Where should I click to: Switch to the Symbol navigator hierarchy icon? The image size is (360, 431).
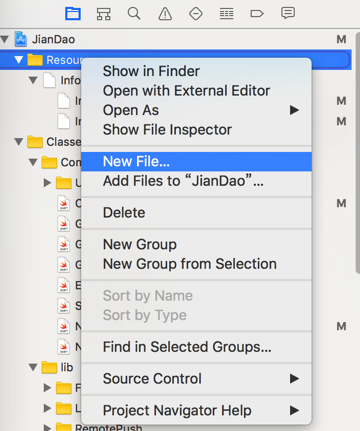tap(104, 14)
